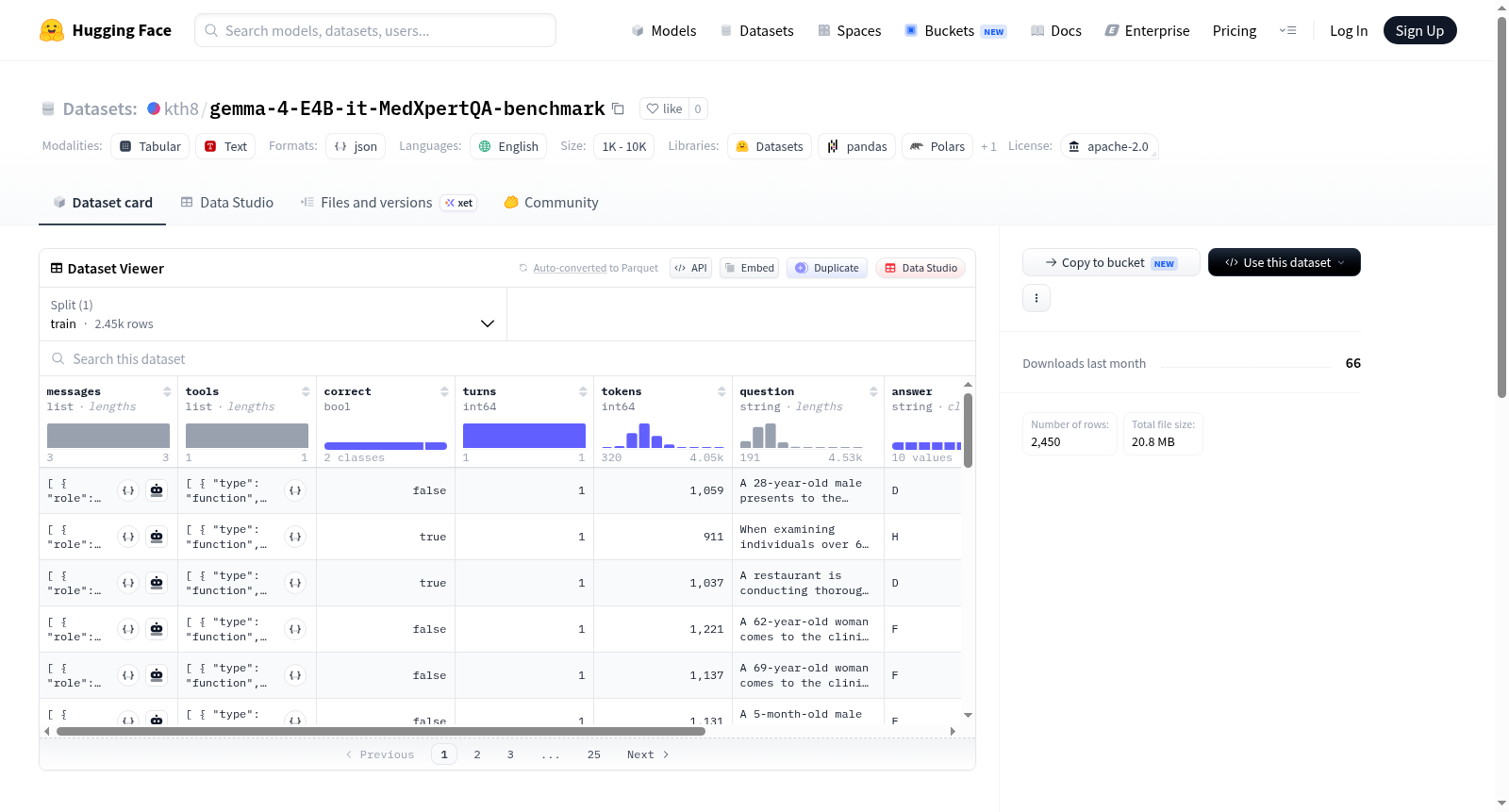
Task: Open the additional navigation menu beside Pricing
Action: tap(1287, 30)
